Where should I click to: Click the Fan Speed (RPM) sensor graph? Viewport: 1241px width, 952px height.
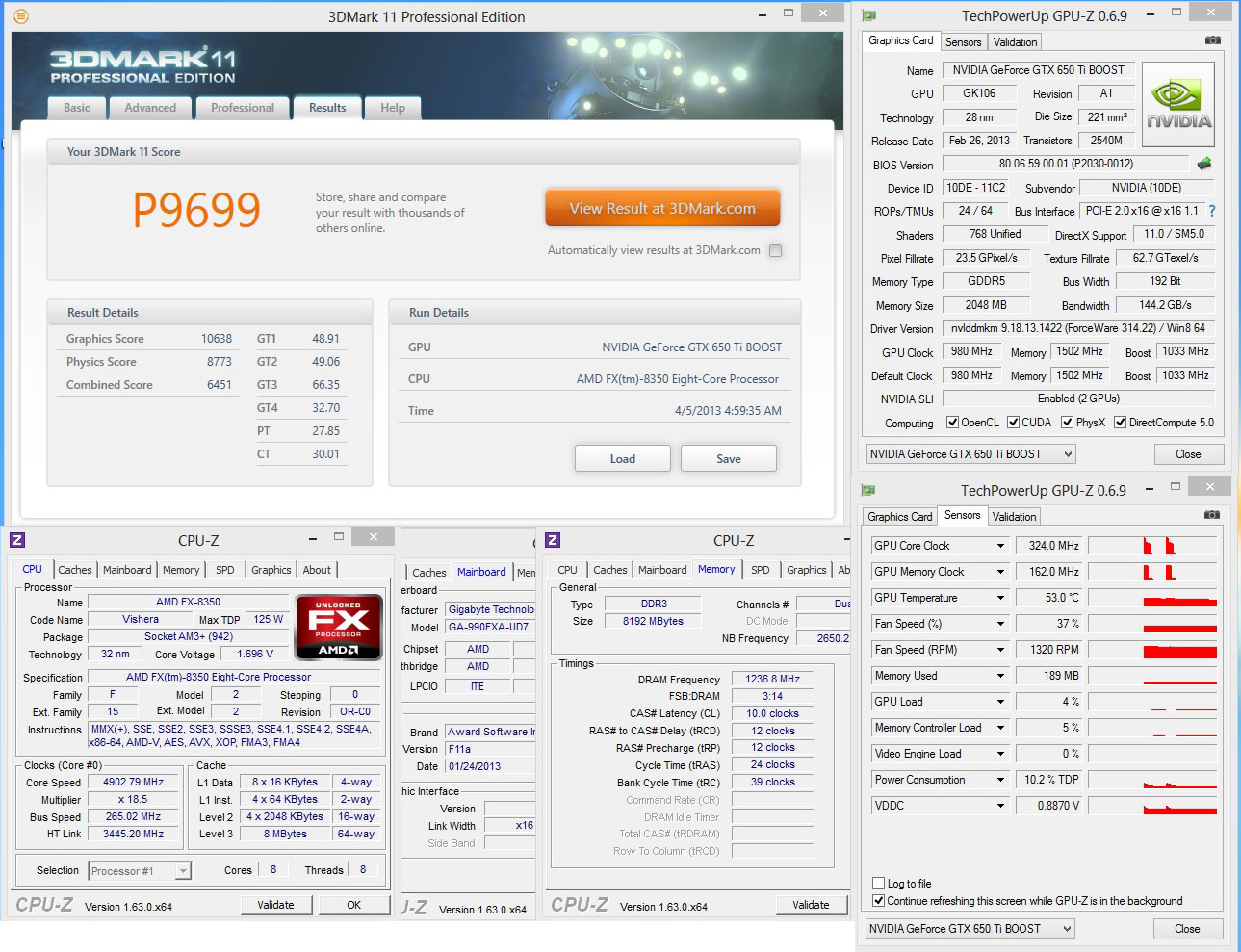click(1152, 650)
